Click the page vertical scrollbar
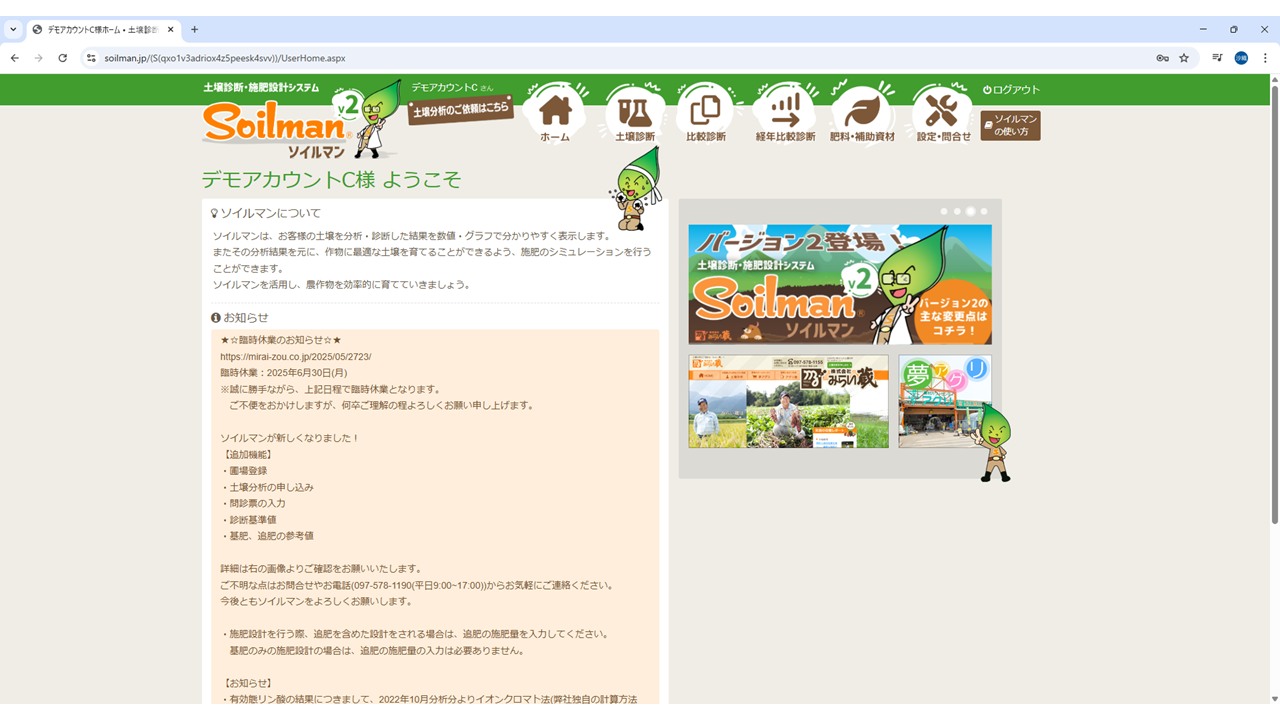Image resolution: width=1280 pixels, height=720 pixels. click(x=1274, y=304)
